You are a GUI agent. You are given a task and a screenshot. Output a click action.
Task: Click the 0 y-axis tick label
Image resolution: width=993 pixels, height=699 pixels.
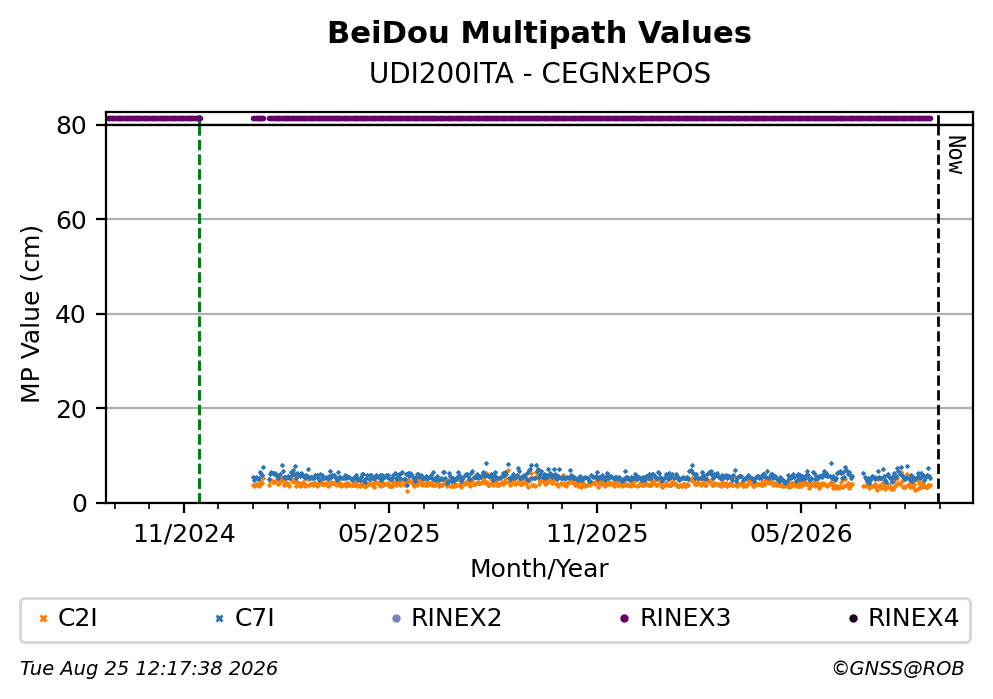coord(79,503)
